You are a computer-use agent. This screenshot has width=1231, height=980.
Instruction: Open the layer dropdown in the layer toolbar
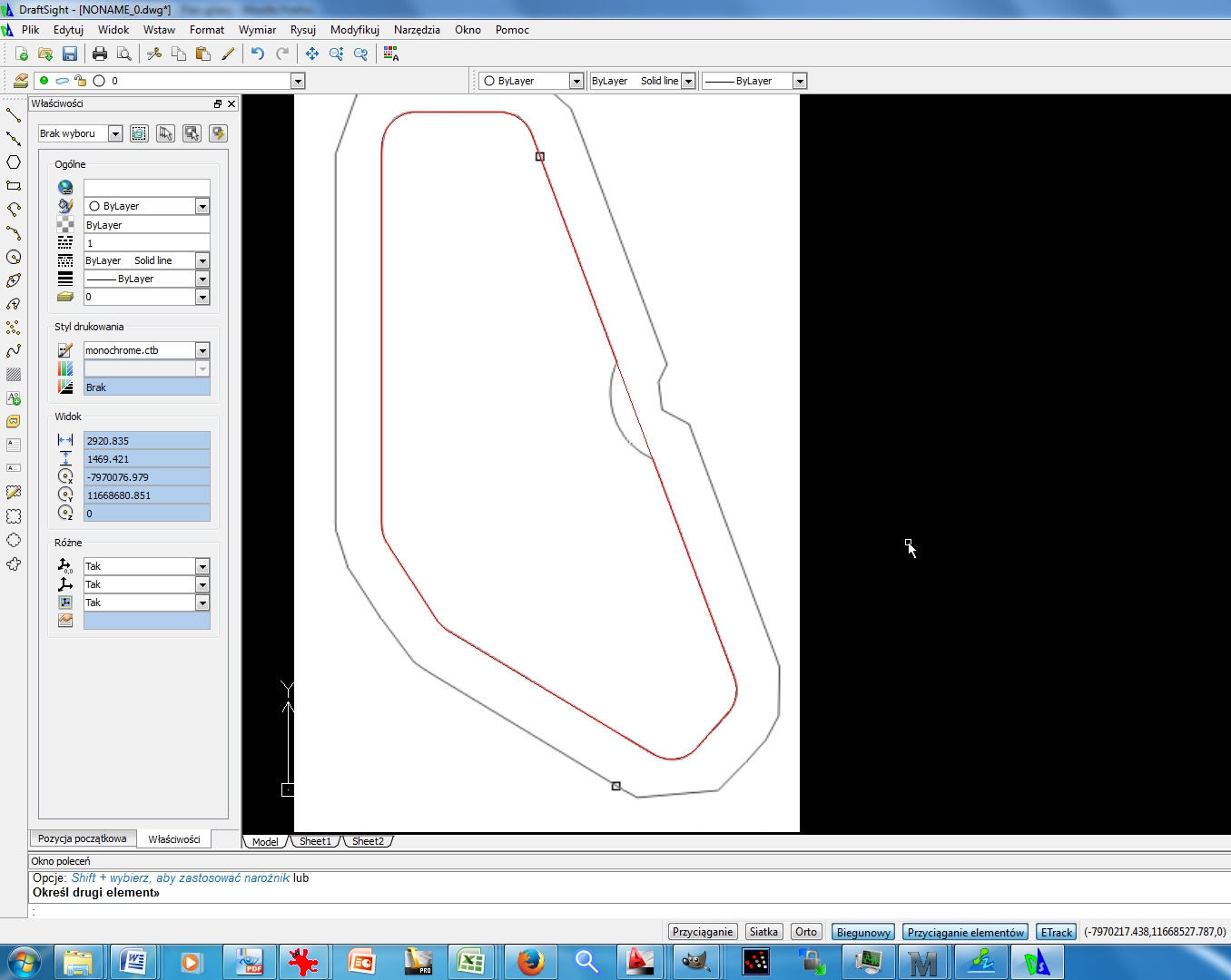tap(297, 81)
